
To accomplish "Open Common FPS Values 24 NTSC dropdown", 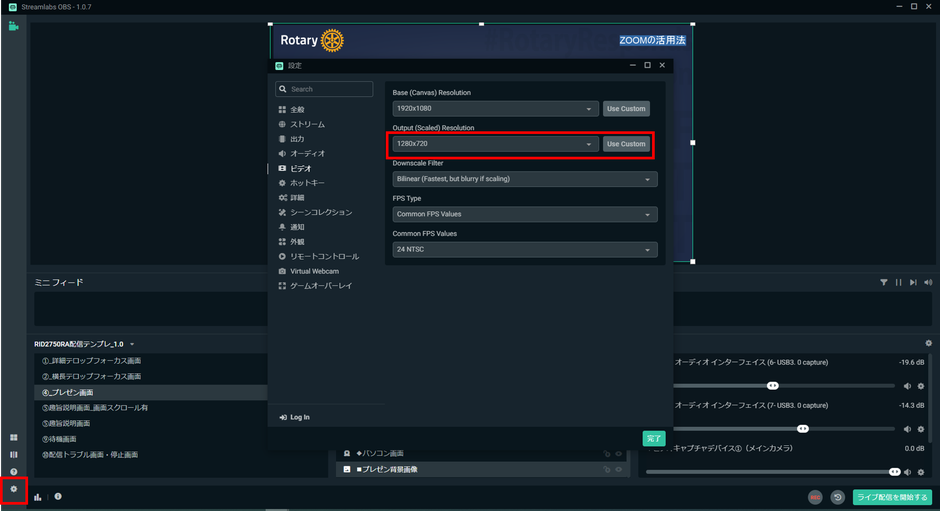I will [525, 250].
